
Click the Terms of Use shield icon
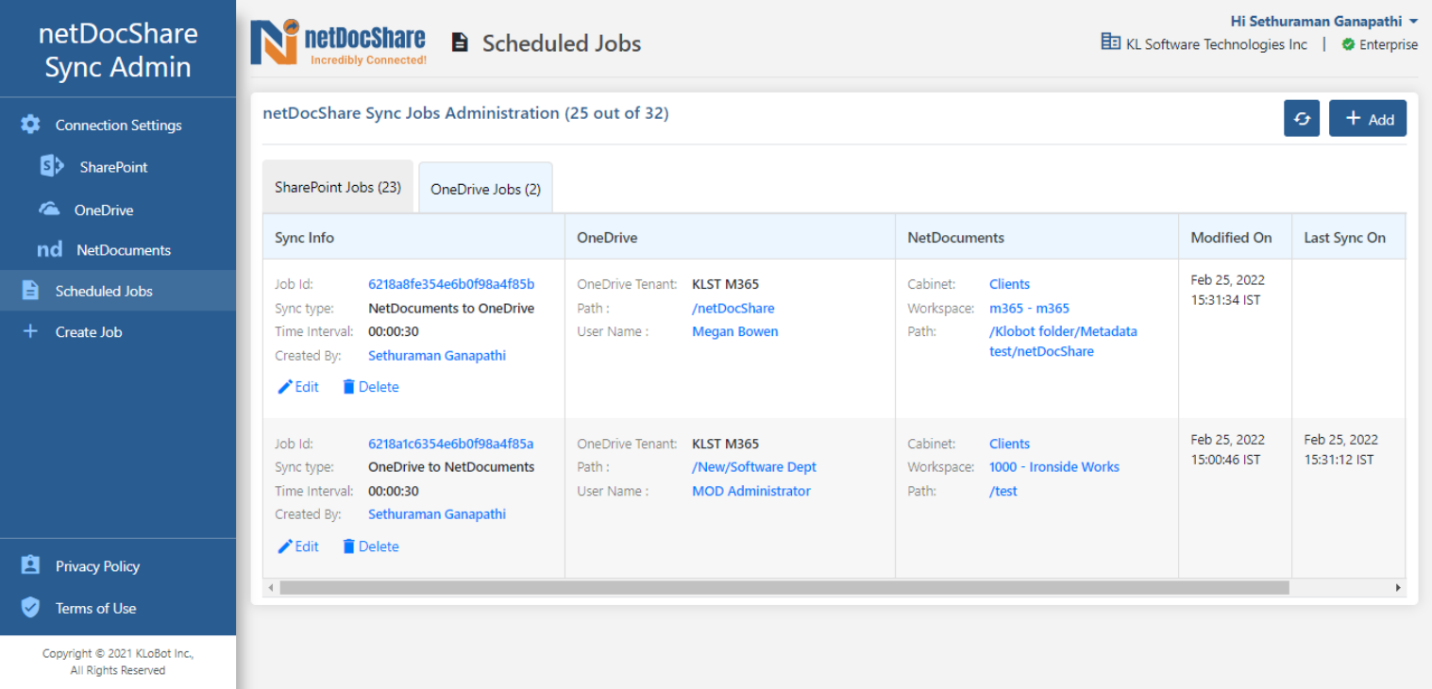tap(31, 607)
